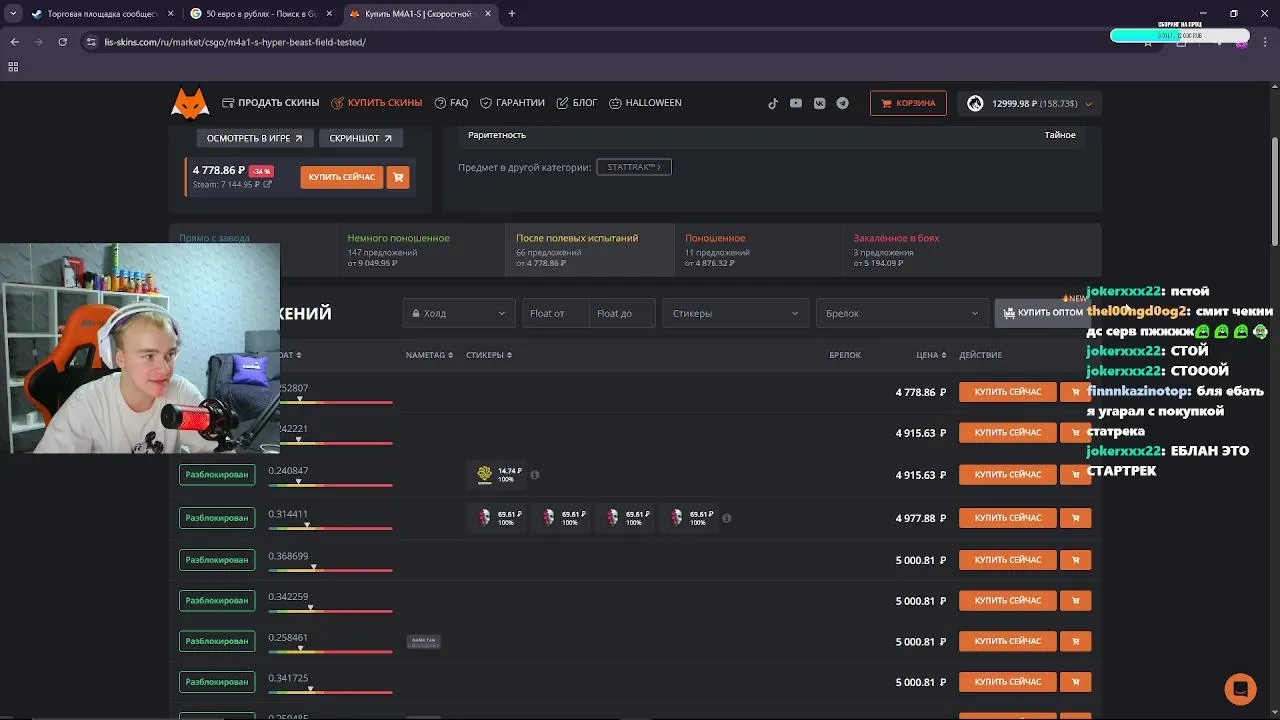Add the 0.368699 float listing to cart
This screenshot has height=720, width=1280.
point(1076,560)
